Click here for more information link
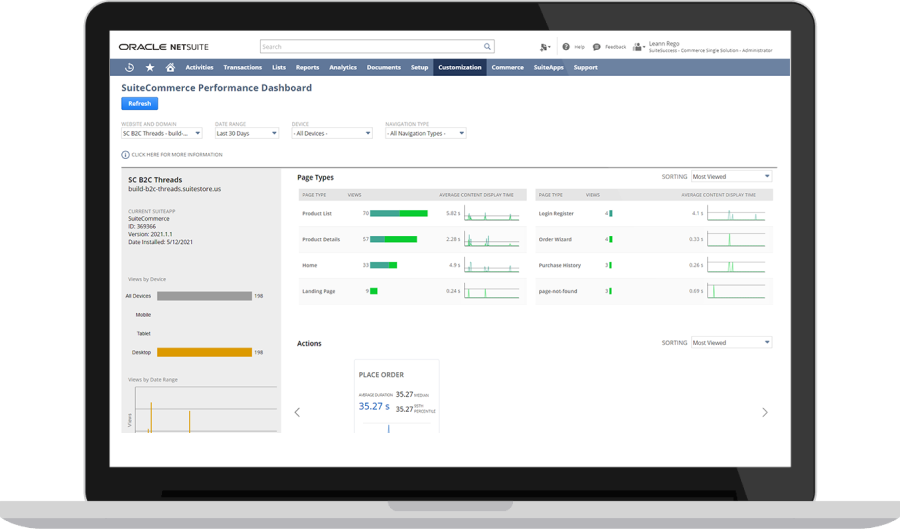This screenshot has width=900, height=529. (x=177, y=155)
